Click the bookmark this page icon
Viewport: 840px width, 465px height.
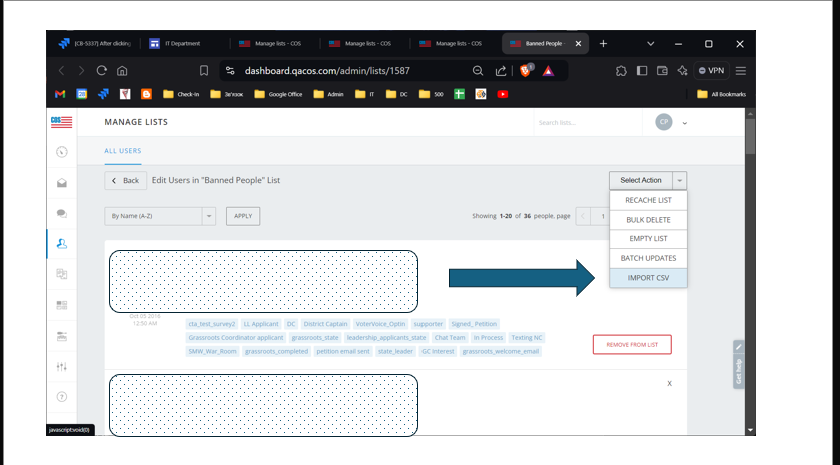click(x=204, y=71)
